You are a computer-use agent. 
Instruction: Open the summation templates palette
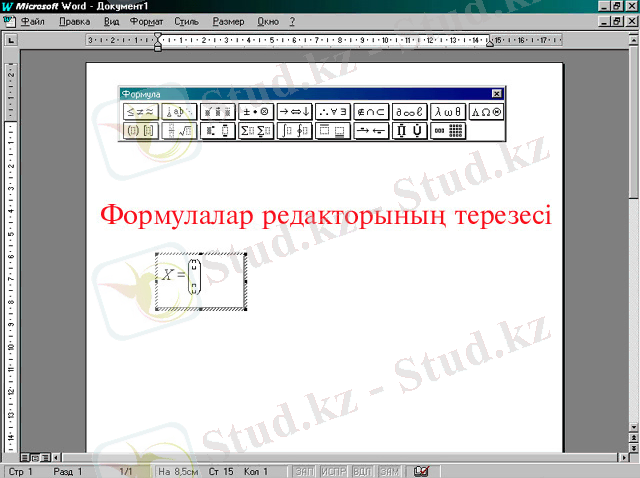(256, 130)
